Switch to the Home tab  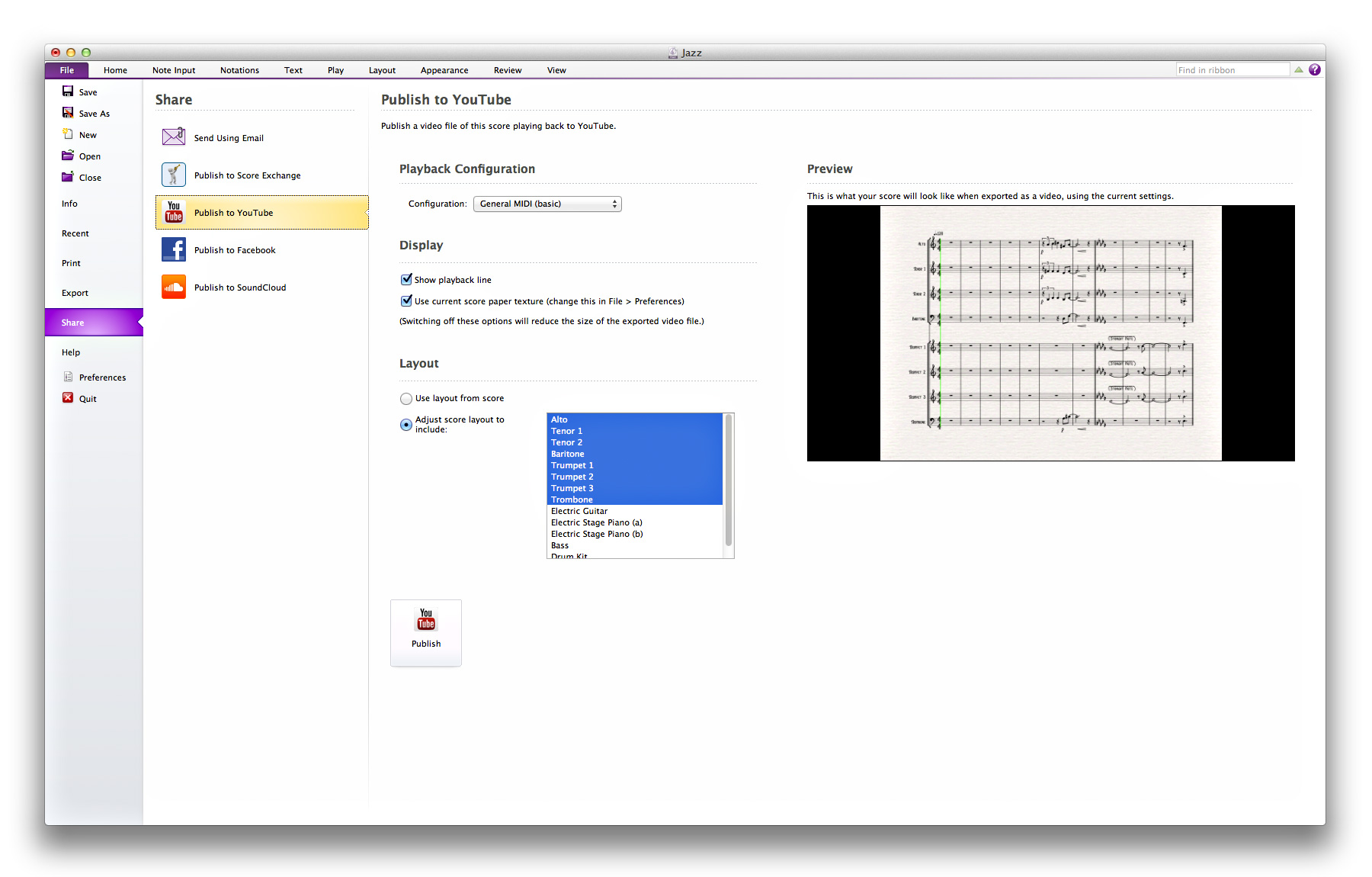[x=115, y=70]
